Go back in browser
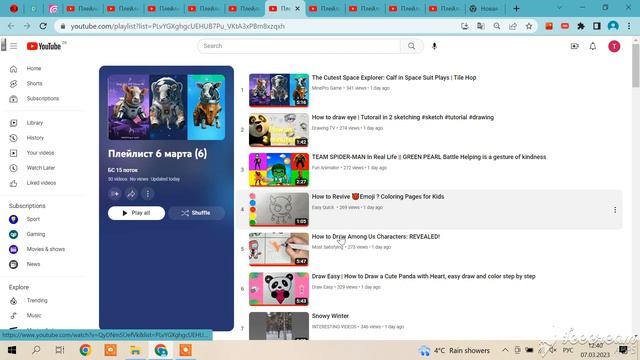This screenshot has height=360, width=640. pos(11,26)
